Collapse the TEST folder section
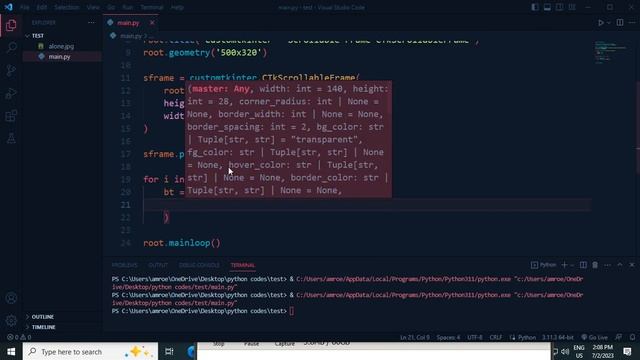The image size is (640, 360). point(62,36)
